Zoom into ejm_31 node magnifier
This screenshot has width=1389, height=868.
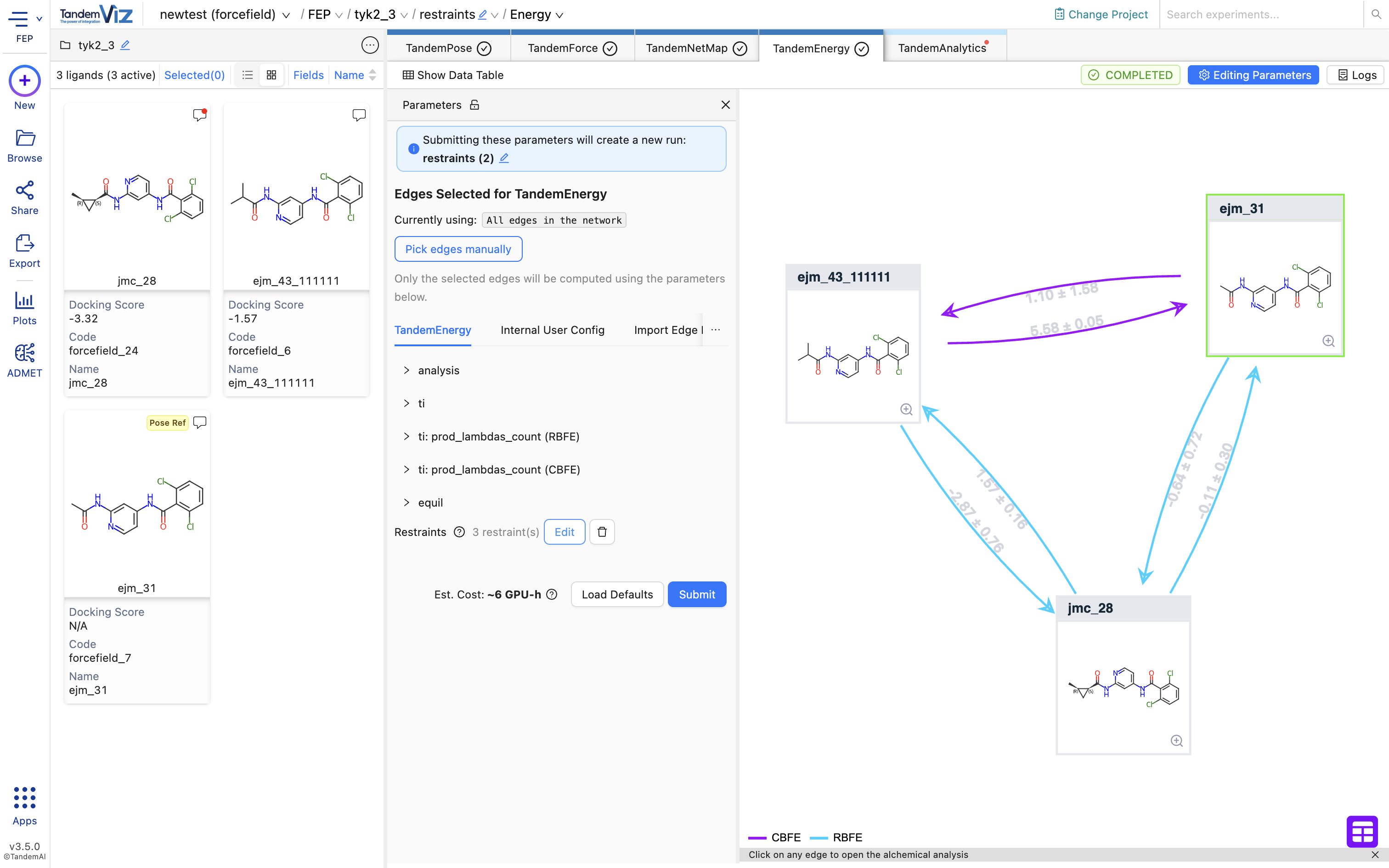pos(1328,341)
